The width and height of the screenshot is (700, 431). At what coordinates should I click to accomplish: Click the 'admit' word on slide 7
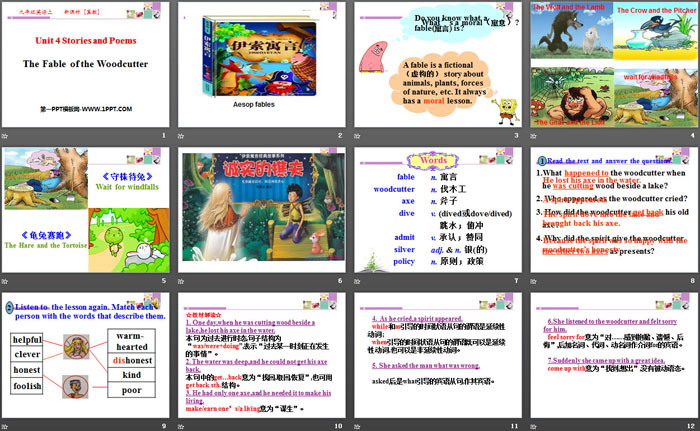tap(404, 238)
